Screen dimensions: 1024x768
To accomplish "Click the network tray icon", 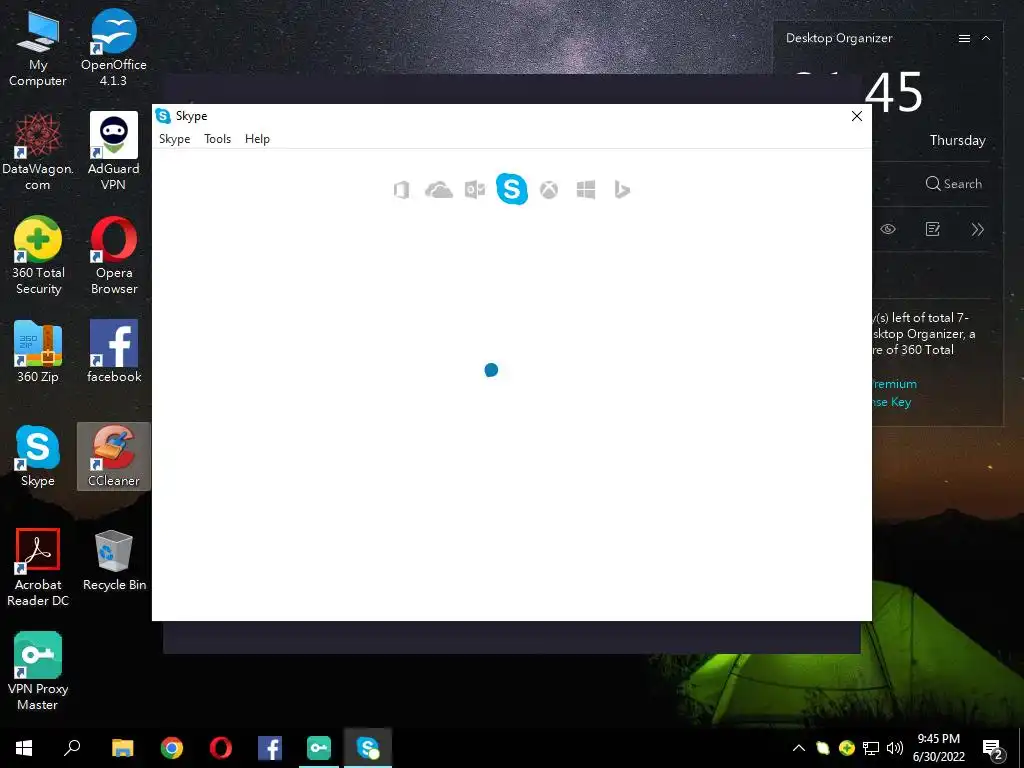I will point(871,748).
